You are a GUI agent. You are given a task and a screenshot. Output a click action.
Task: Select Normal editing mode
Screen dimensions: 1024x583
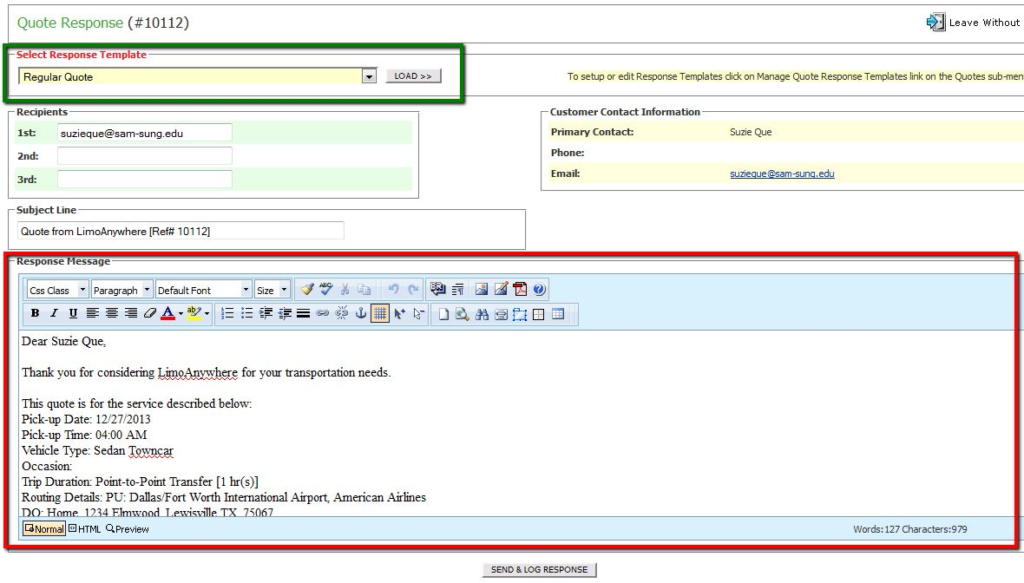tap(44, 529)
